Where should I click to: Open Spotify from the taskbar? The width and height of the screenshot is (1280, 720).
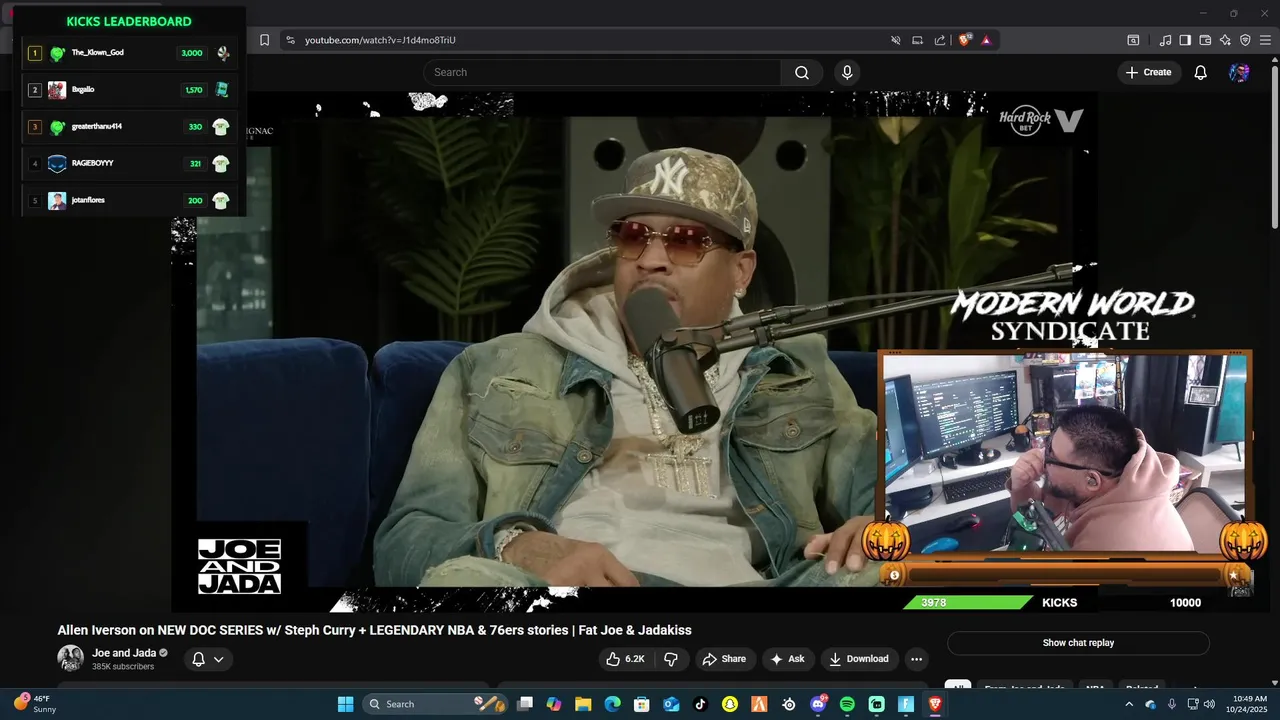[x=847, y=704]
